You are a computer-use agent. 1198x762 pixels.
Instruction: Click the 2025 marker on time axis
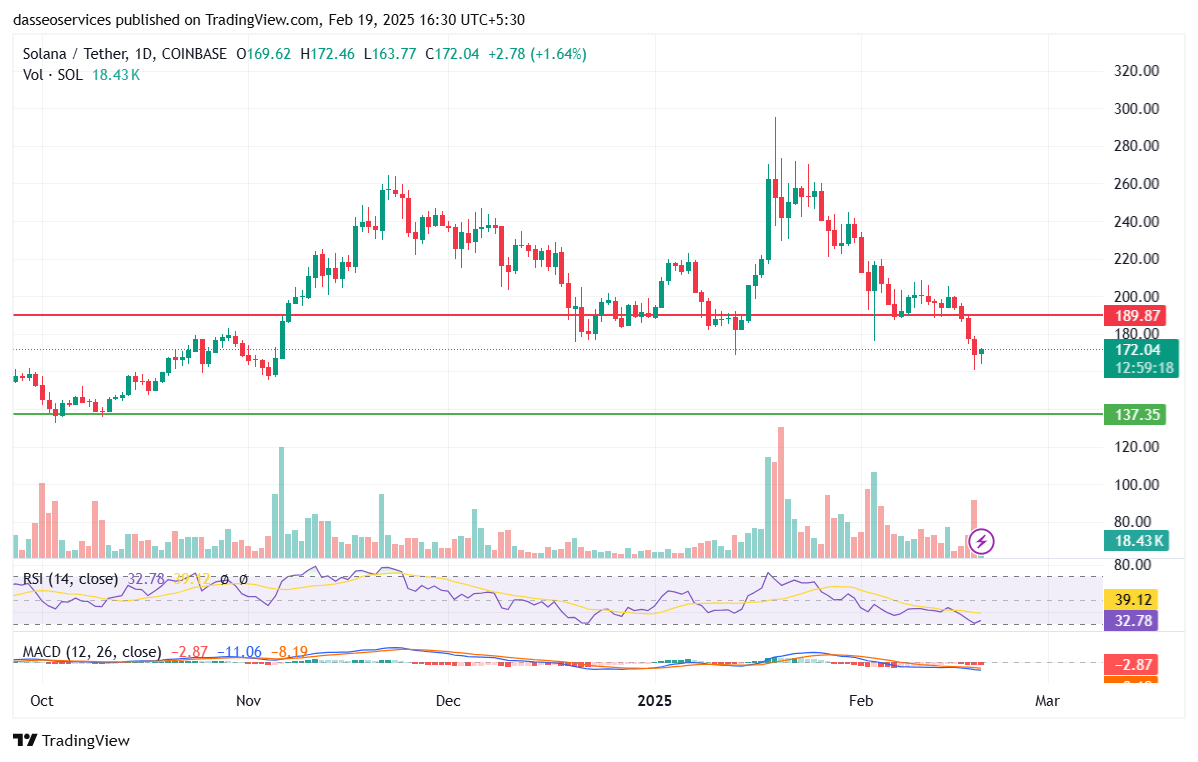[655, 701]
